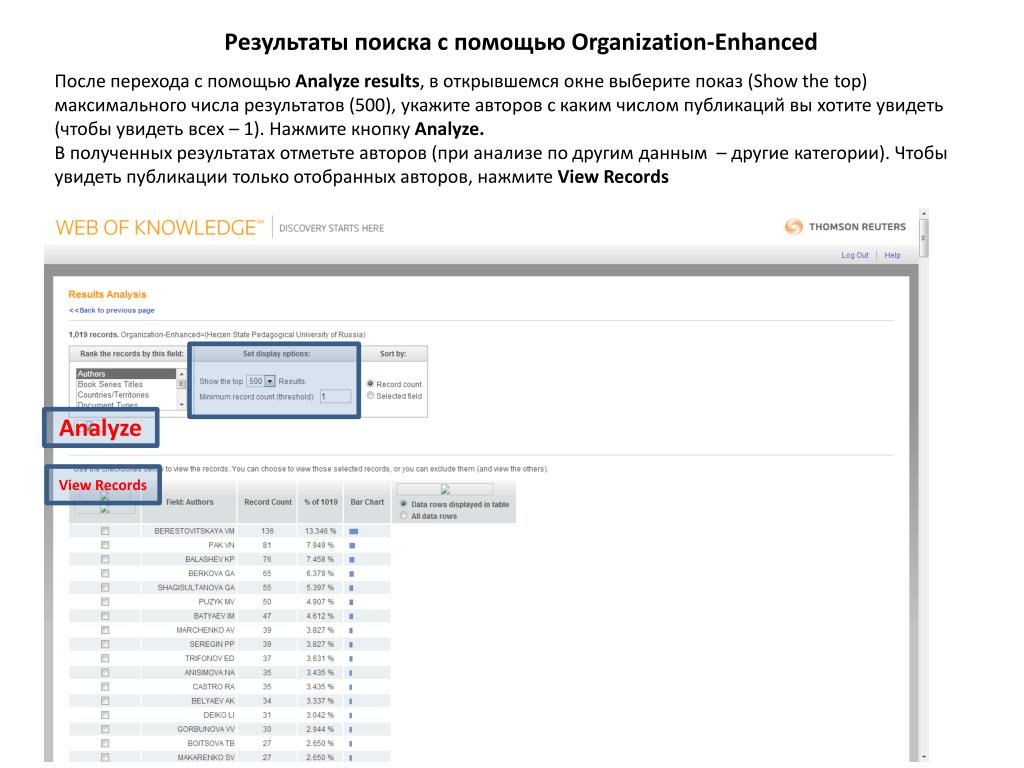Image resolution: width=1024 pixels, height=768 pixels.
Task: Select the All data rows option
Action: coord(404,516)
